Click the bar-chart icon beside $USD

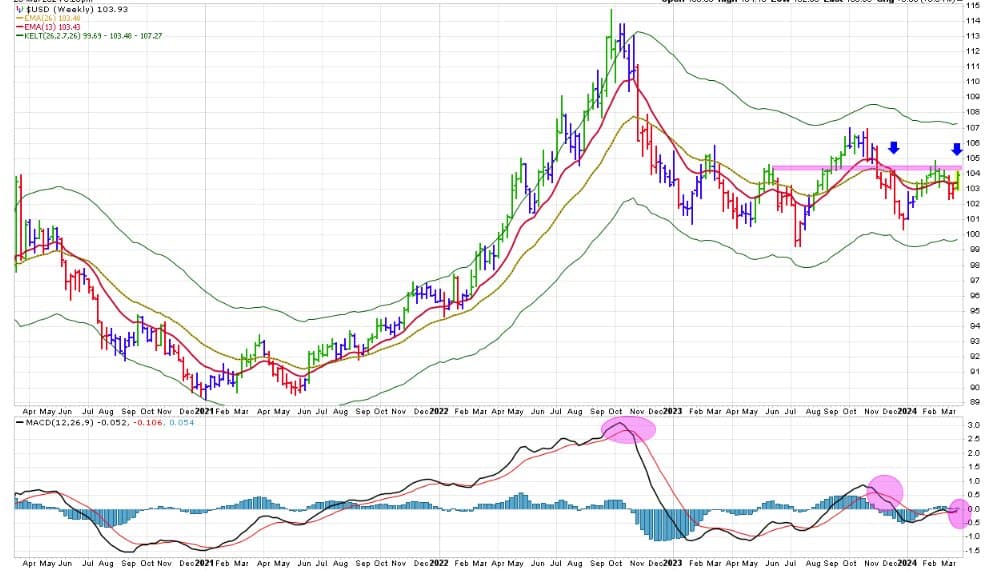click(18, 10)
